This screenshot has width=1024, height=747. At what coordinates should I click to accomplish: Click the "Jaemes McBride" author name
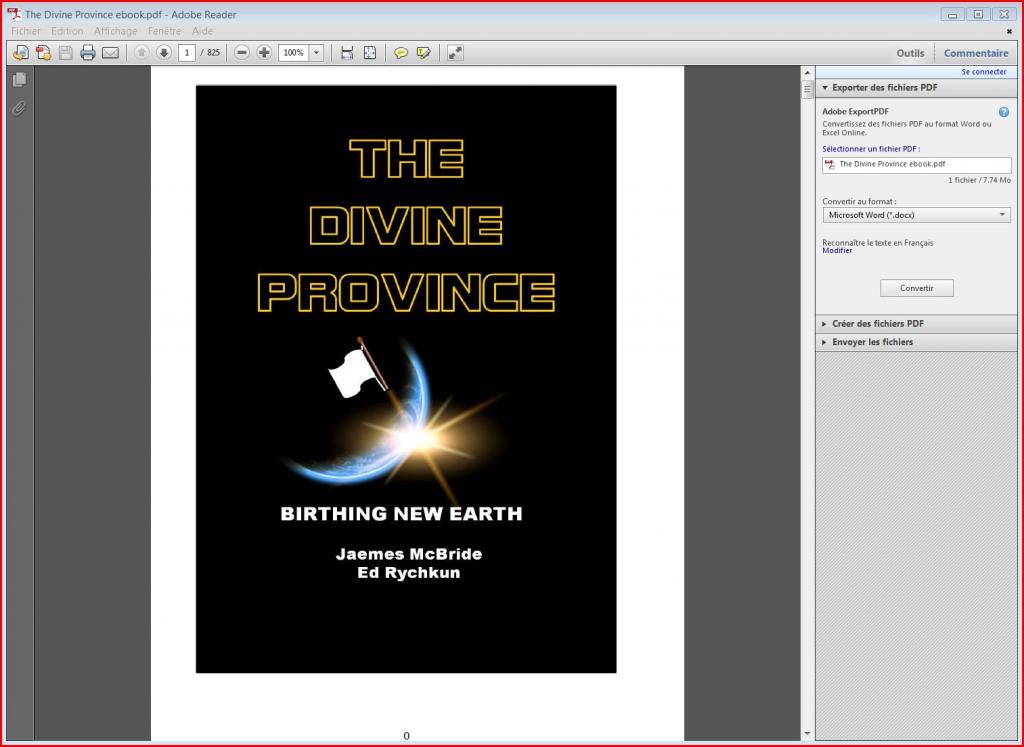[x=409, y=554]
